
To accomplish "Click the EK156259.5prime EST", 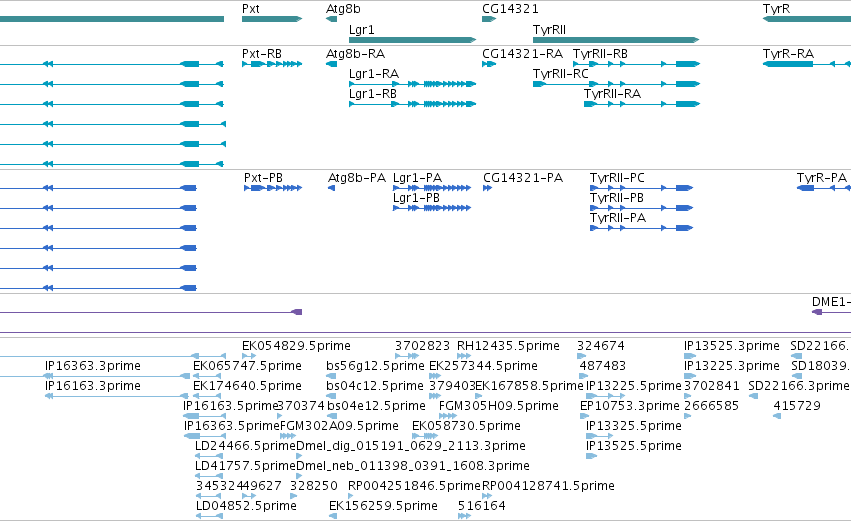I will click(x=333, y=516).
